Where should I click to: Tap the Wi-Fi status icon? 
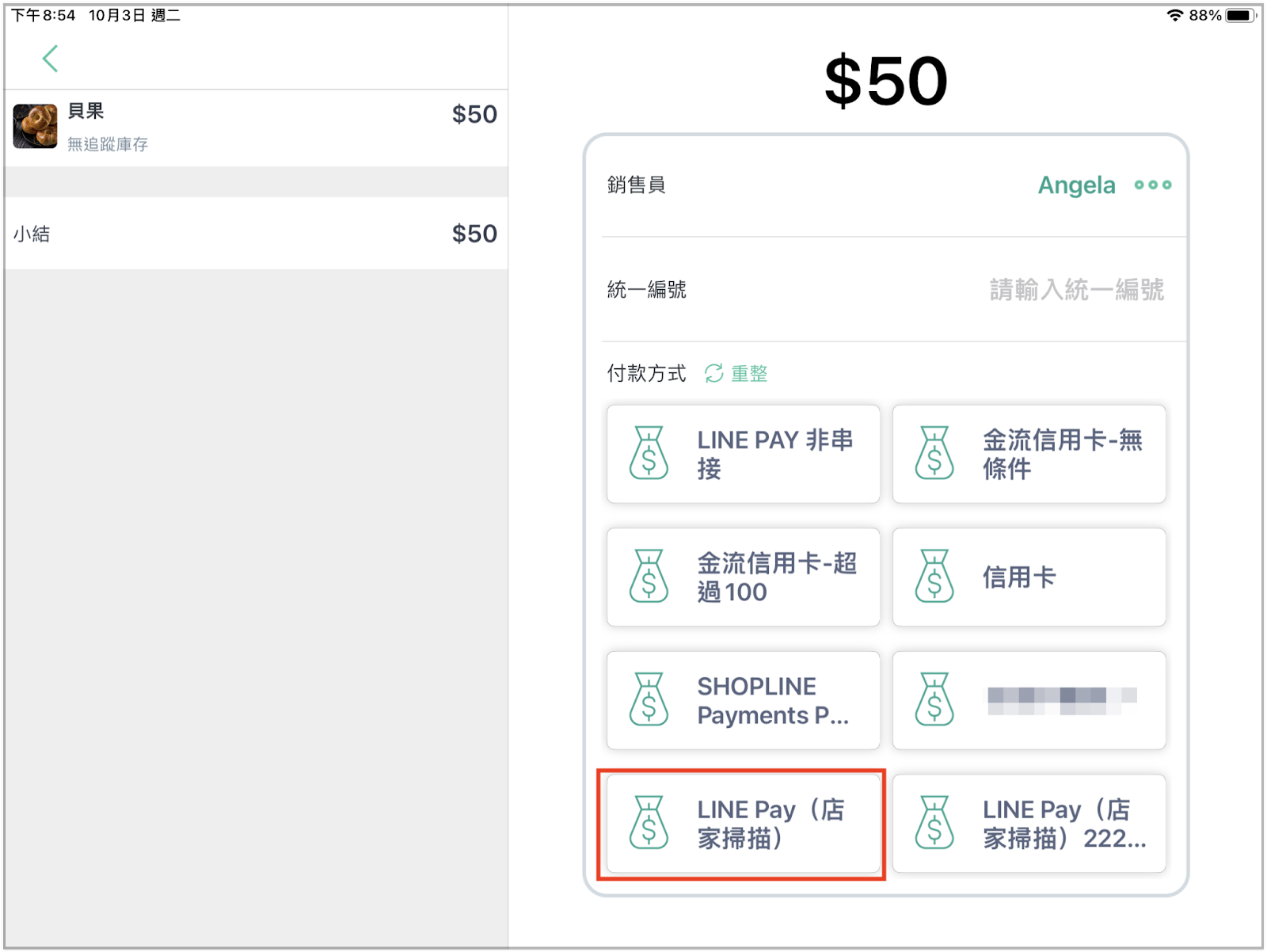tap(1175, 15)
